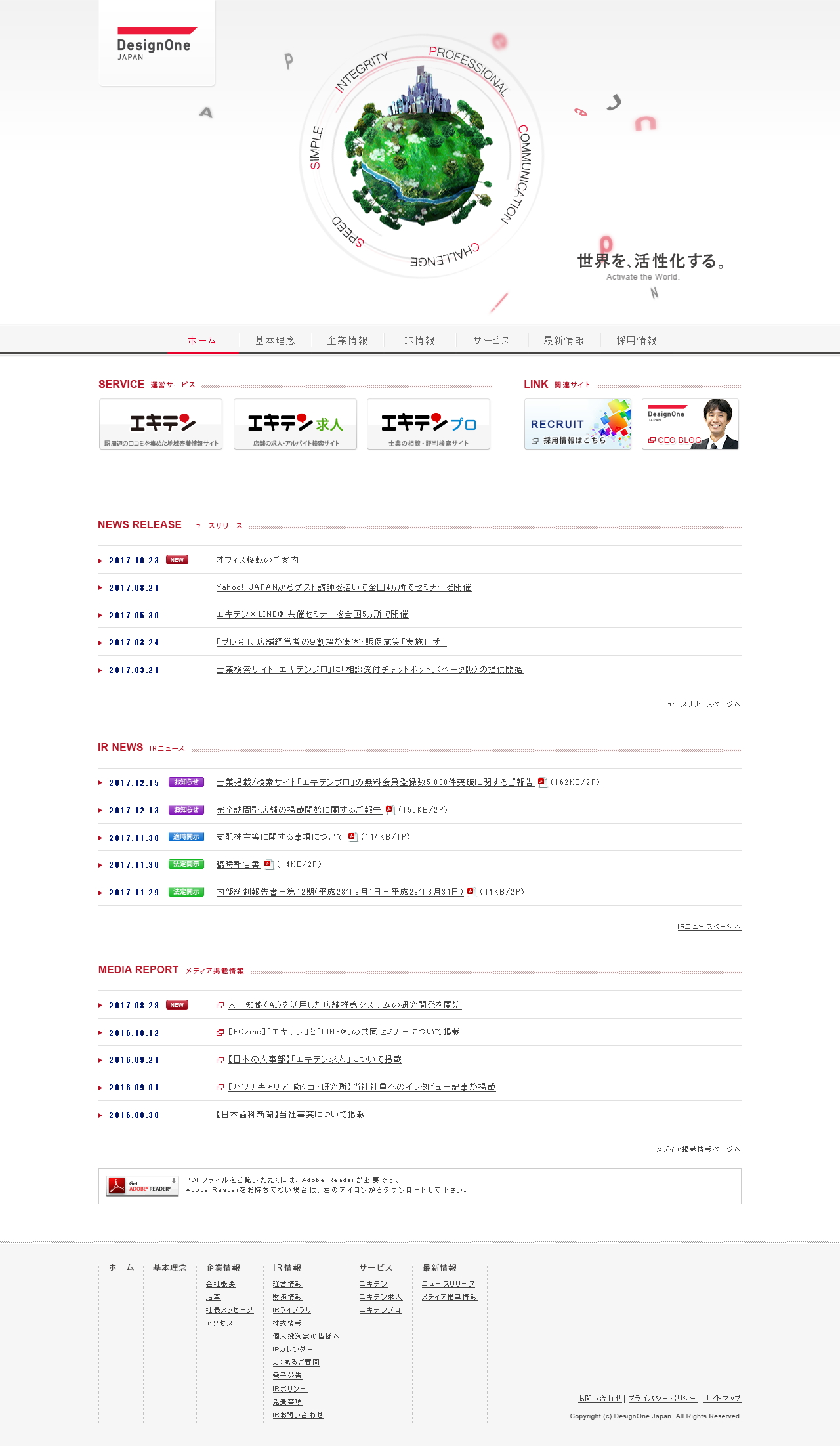This screenshot has width=840, height=1446.
Task: Open 会社概要 in the footer
Action: tap(220, 1284)
